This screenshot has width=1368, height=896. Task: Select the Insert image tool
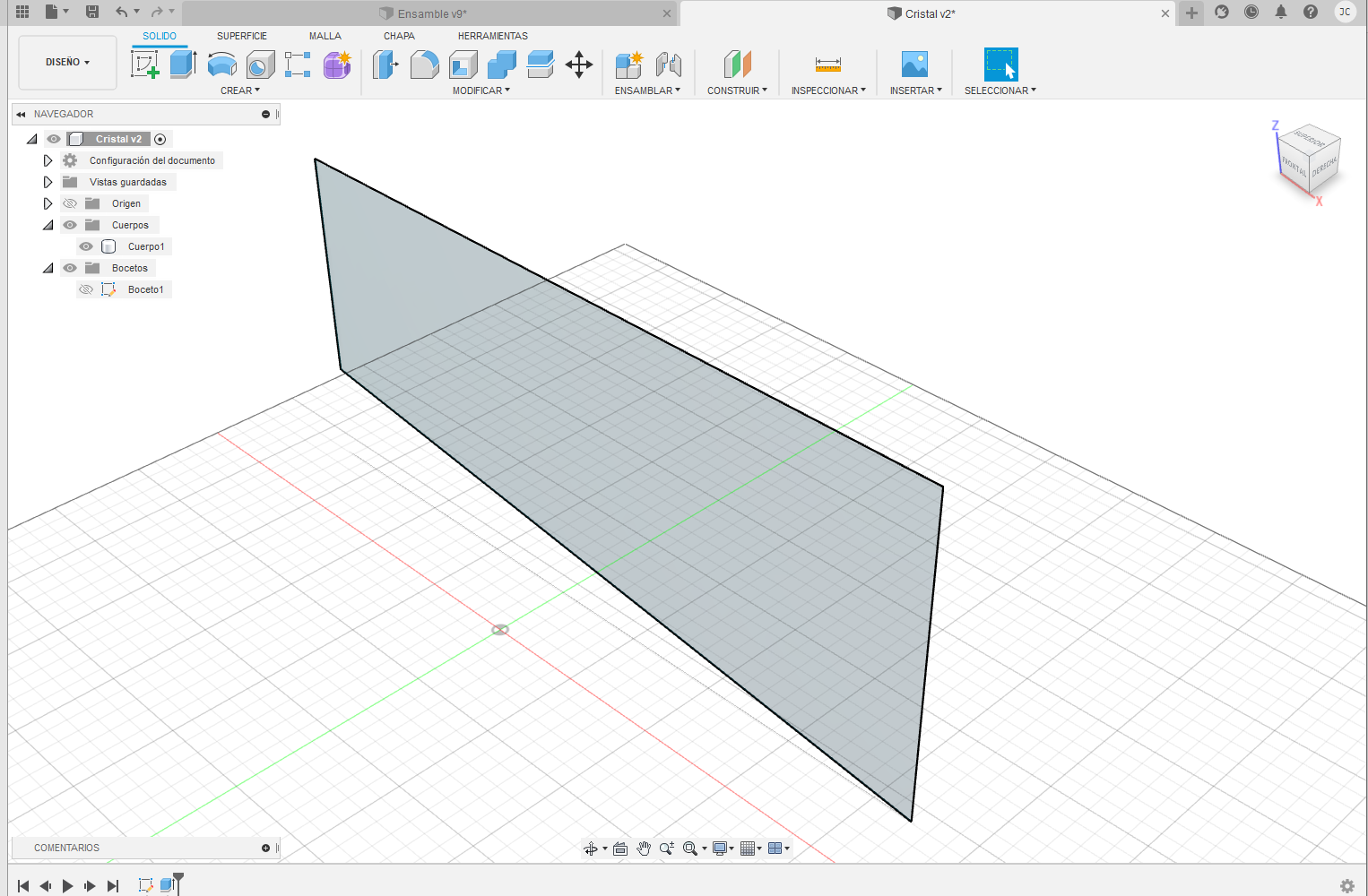click(x=914, y=65)
